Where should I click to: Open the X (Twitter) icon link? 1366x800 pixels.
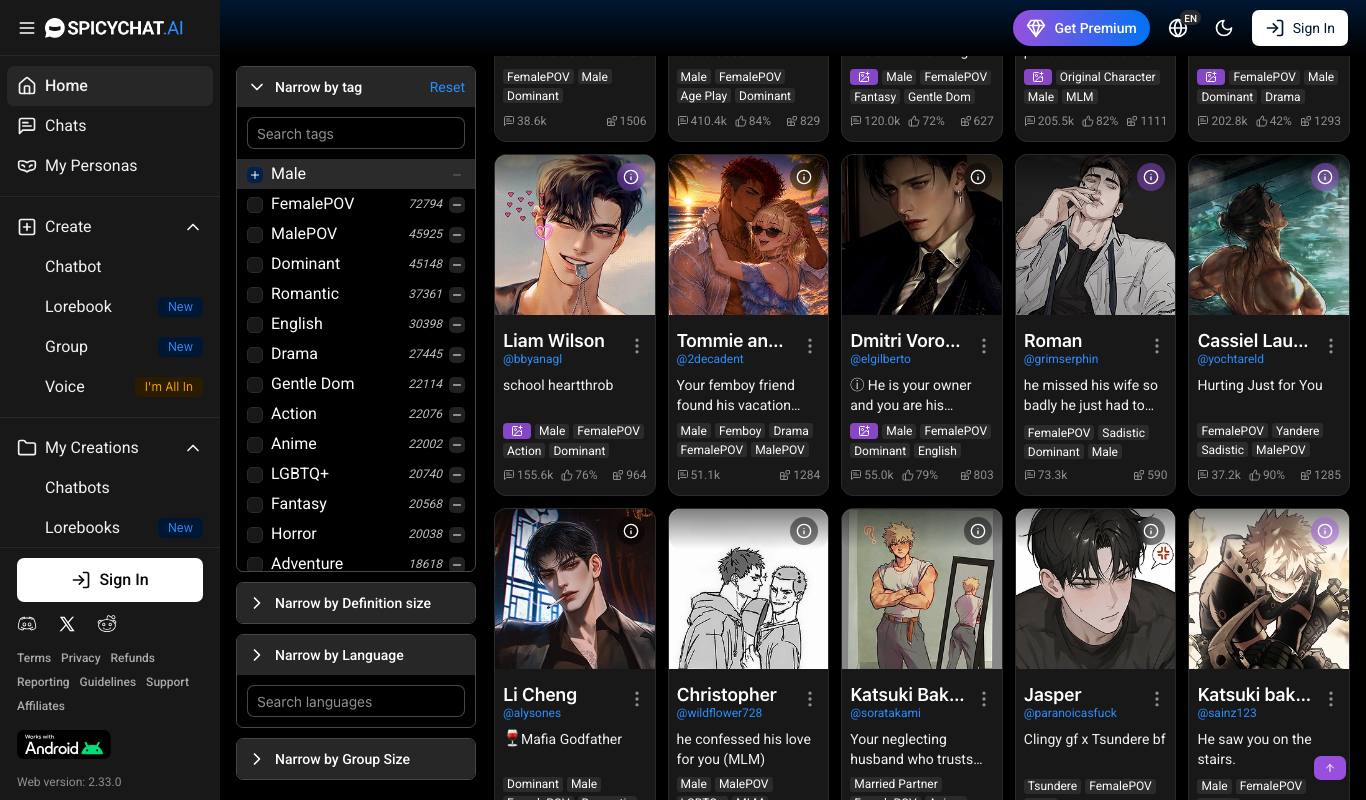coord(67,624)
